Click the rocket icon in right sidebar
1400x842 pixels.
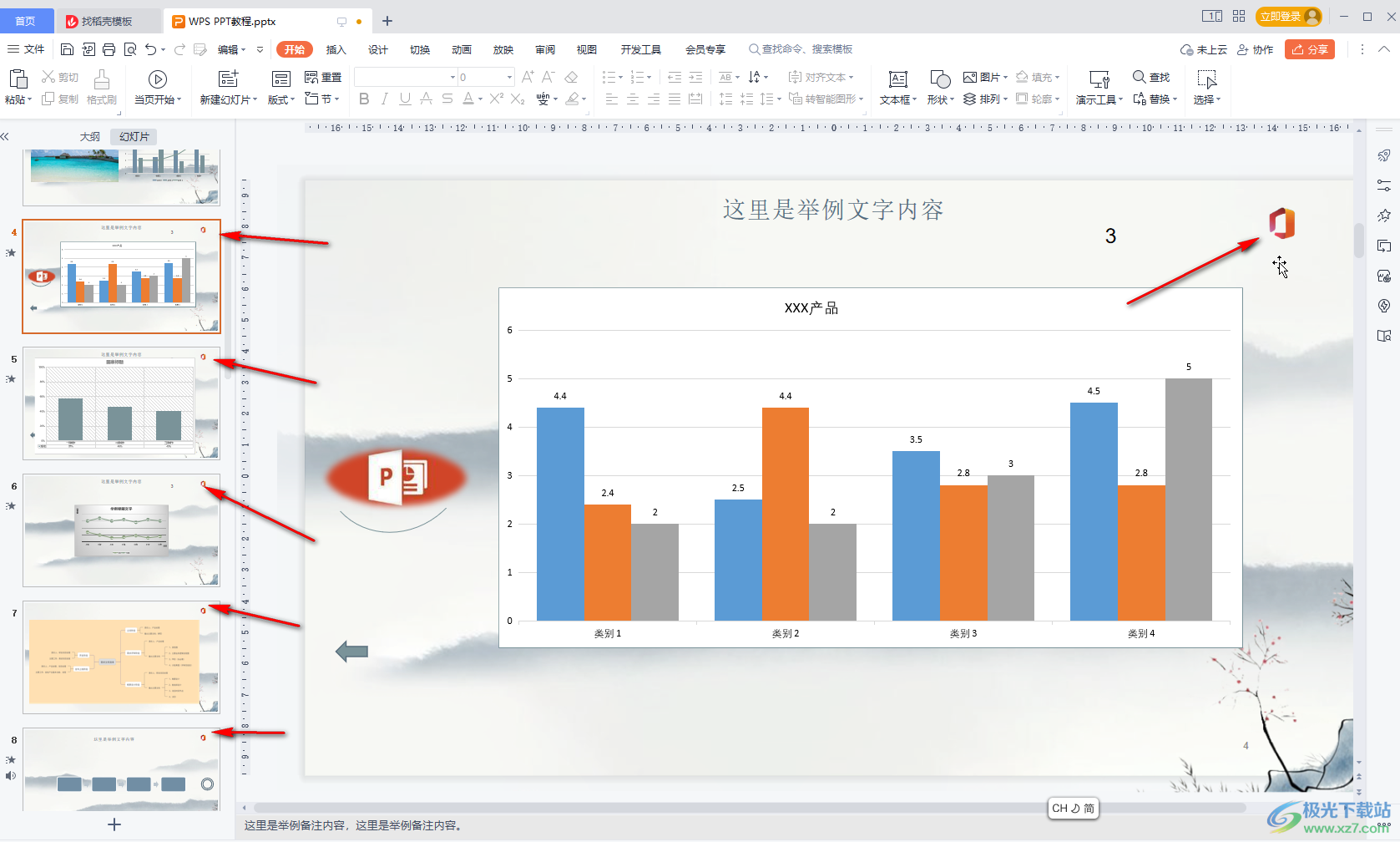[1384, 155]
